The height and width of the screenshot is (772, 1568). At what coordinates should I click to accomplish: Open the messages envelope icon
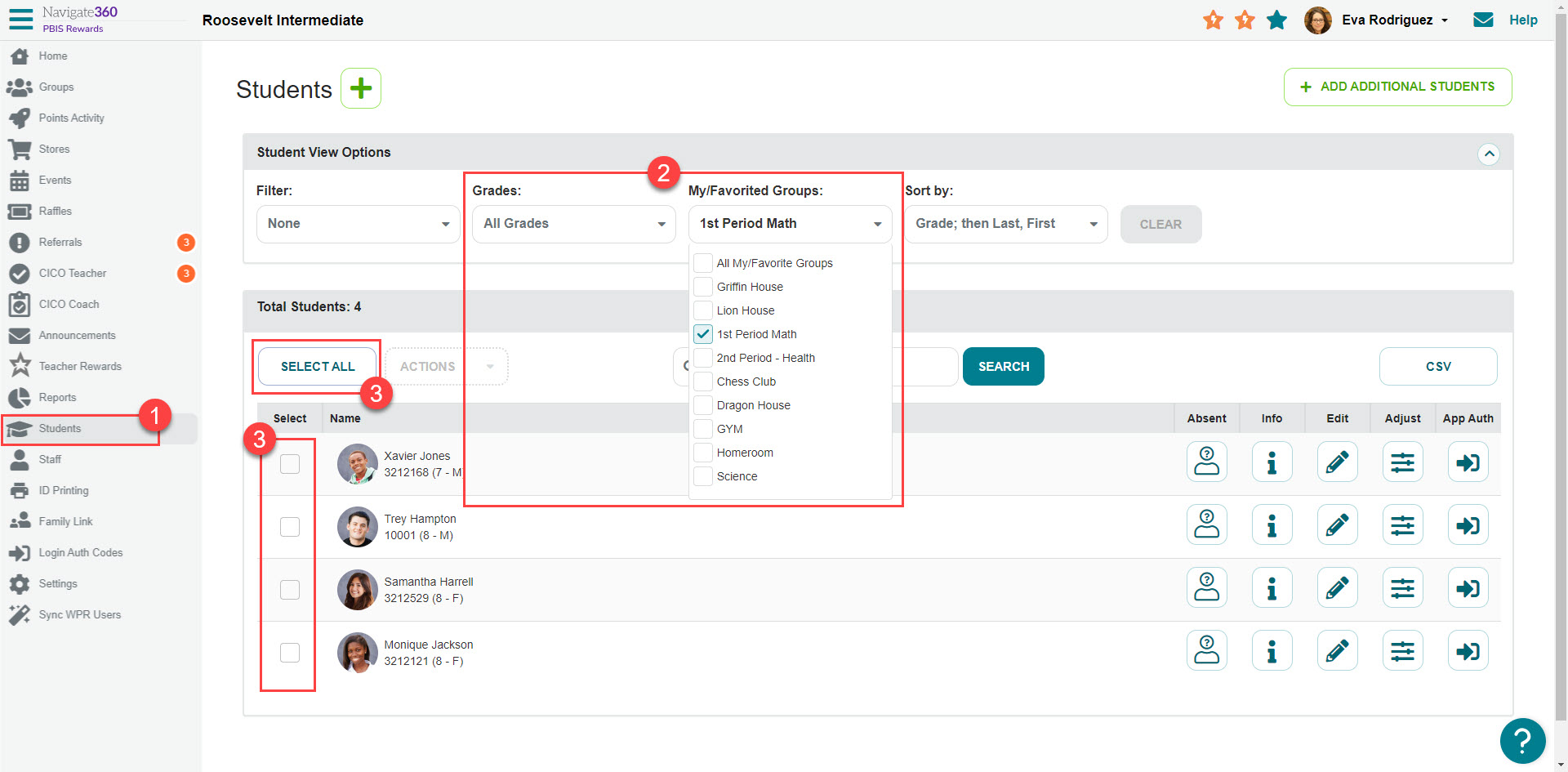point(1483,20)
